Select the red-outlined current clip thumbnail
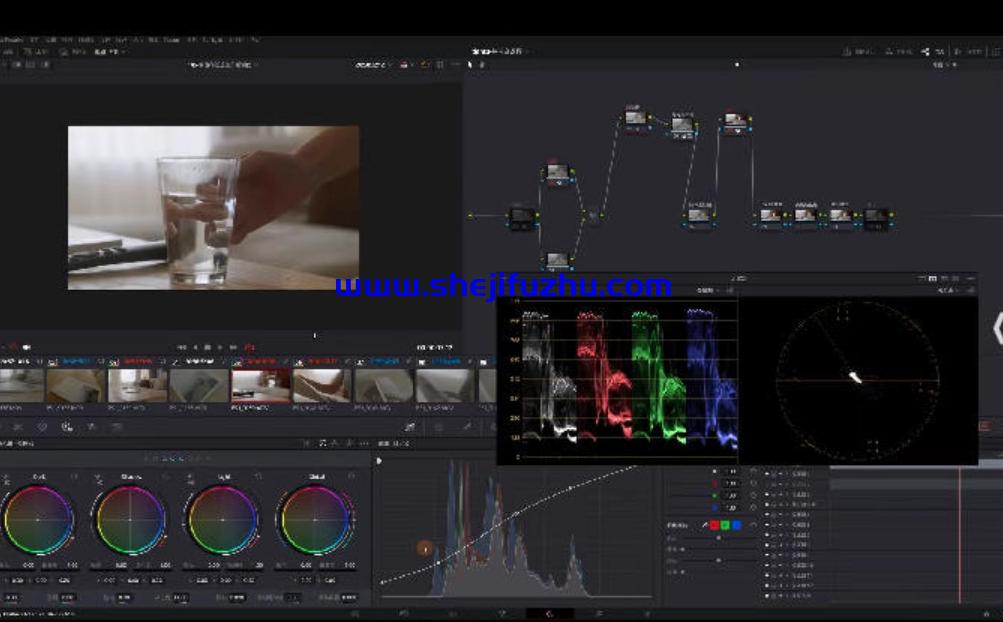 coord(260,386)
